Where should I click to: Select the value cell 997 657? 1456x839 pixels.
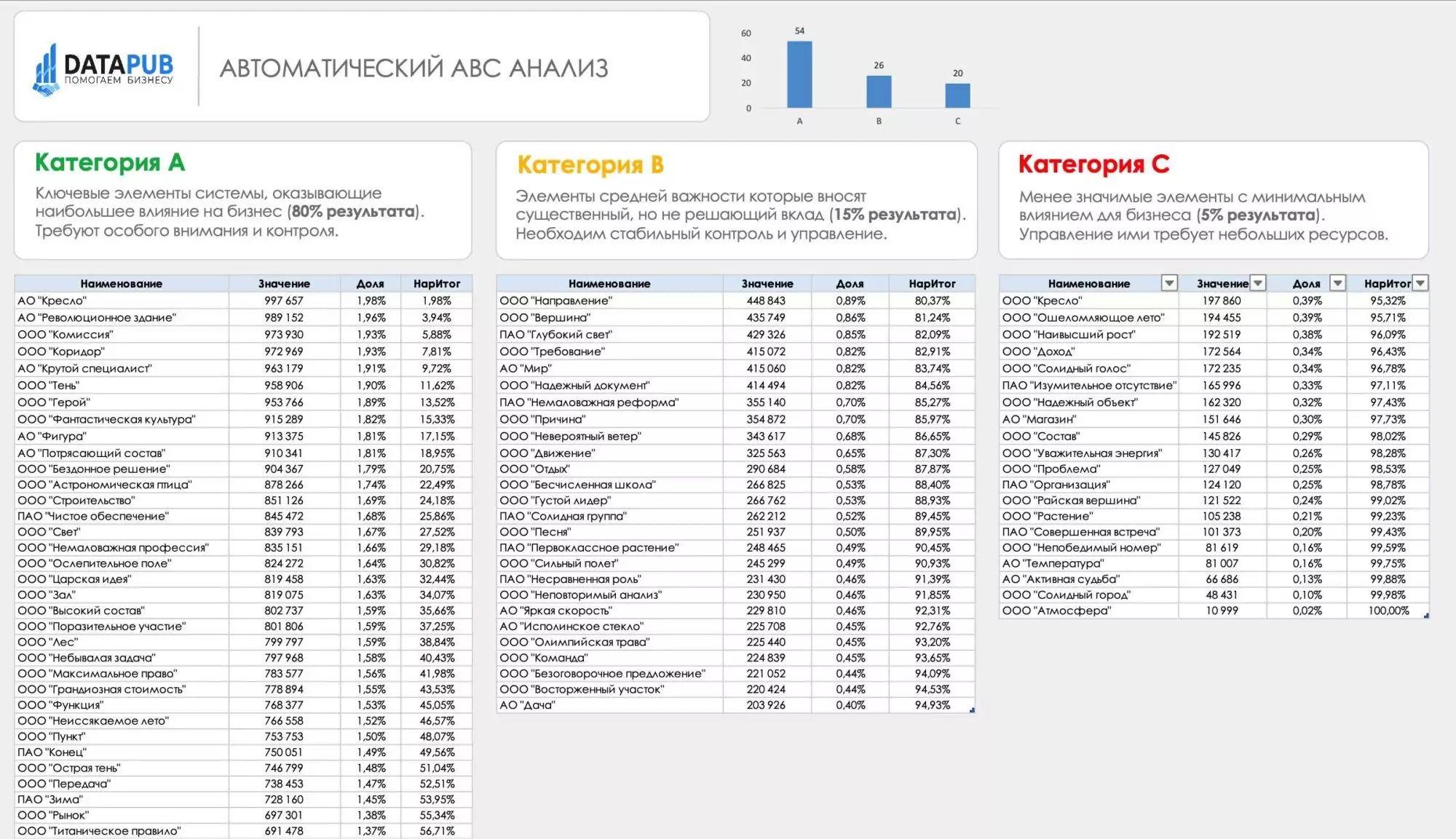[x=284, y=301]
